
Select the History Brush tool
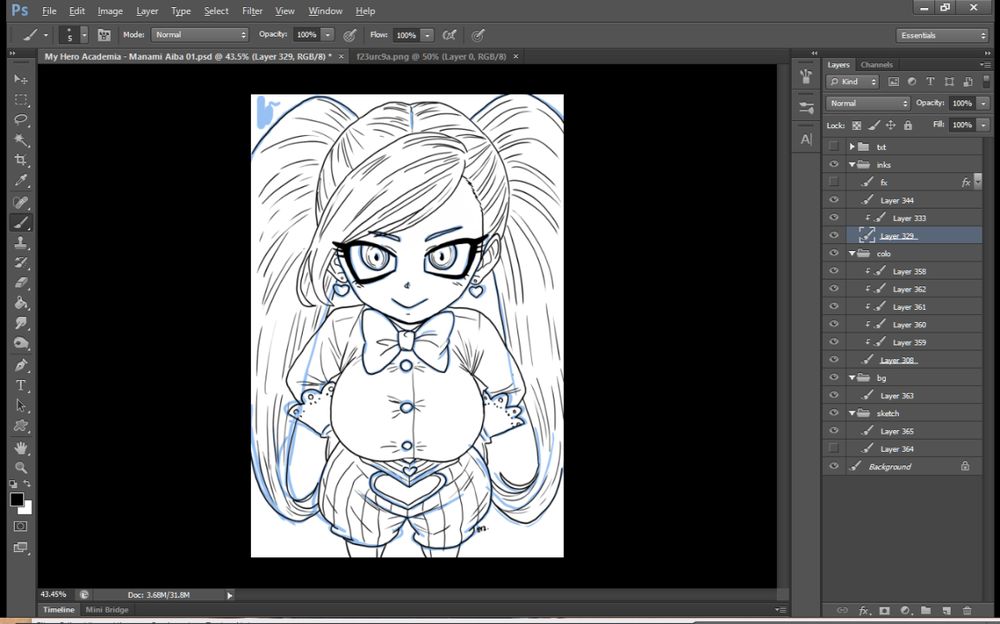(21, 262)
